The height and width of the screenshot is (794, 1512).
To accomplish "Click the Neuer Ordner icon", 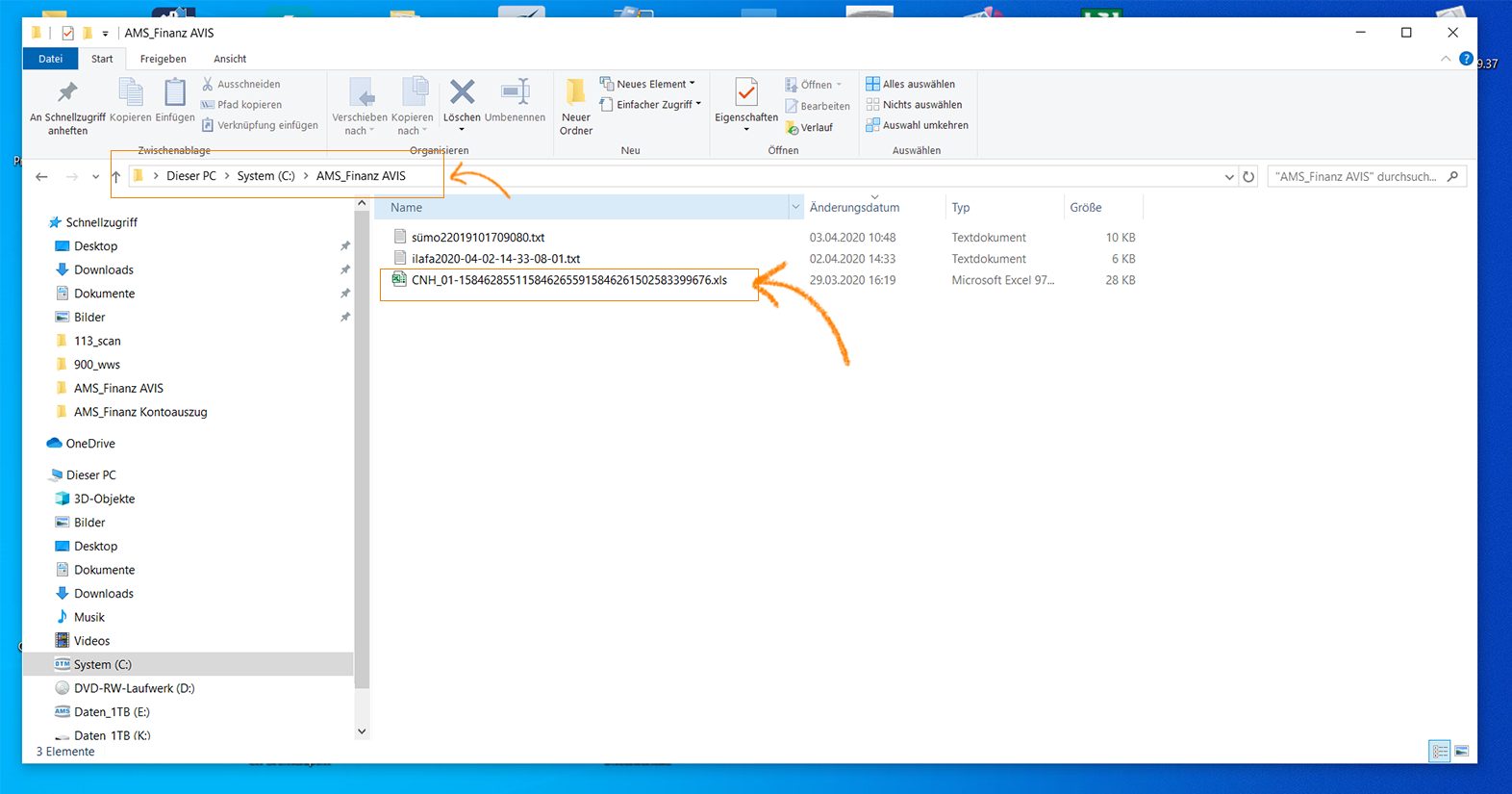I will pos(575,93).
